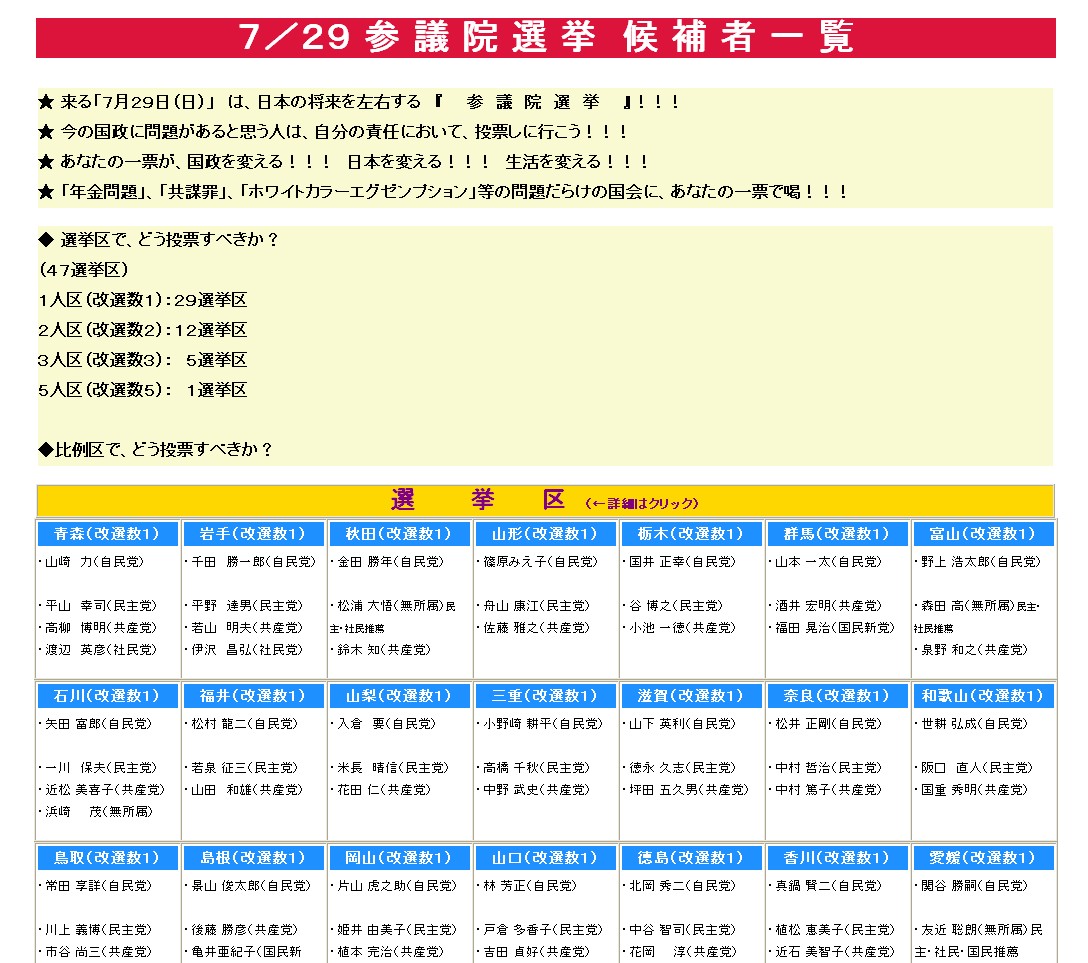The image size is (1088, 963).
Task: Click candidate 松村 龍二(自民党)
Action: point(241,724)
